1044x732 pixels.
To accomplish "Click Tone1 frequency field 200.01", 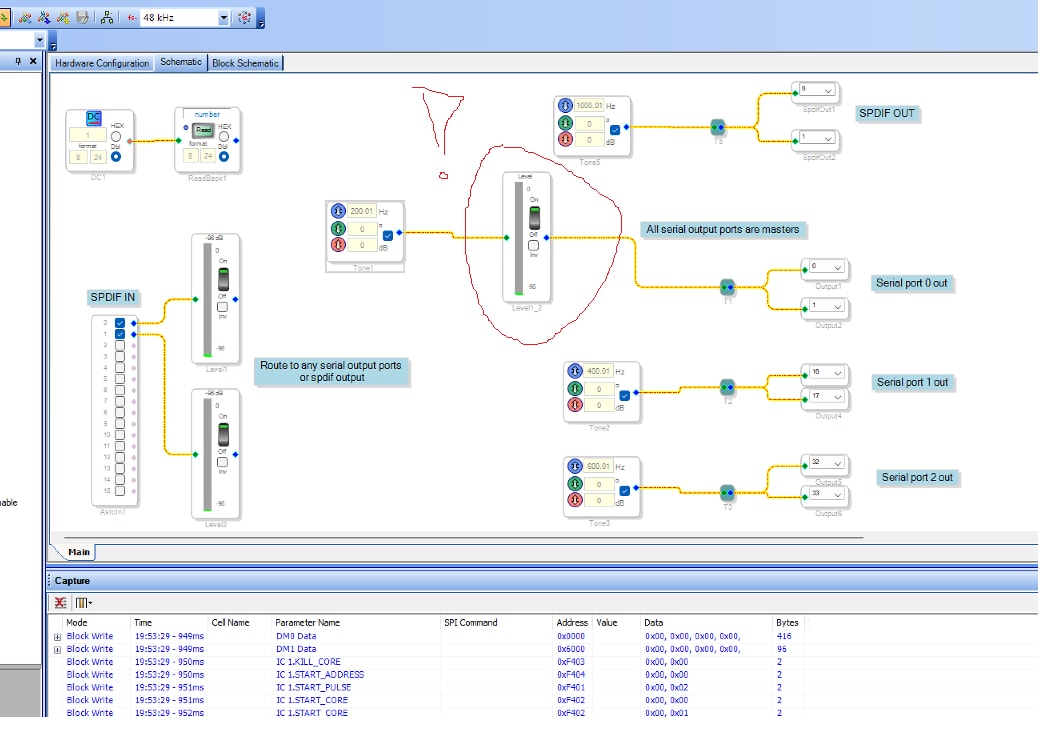I will coord(363,211).
